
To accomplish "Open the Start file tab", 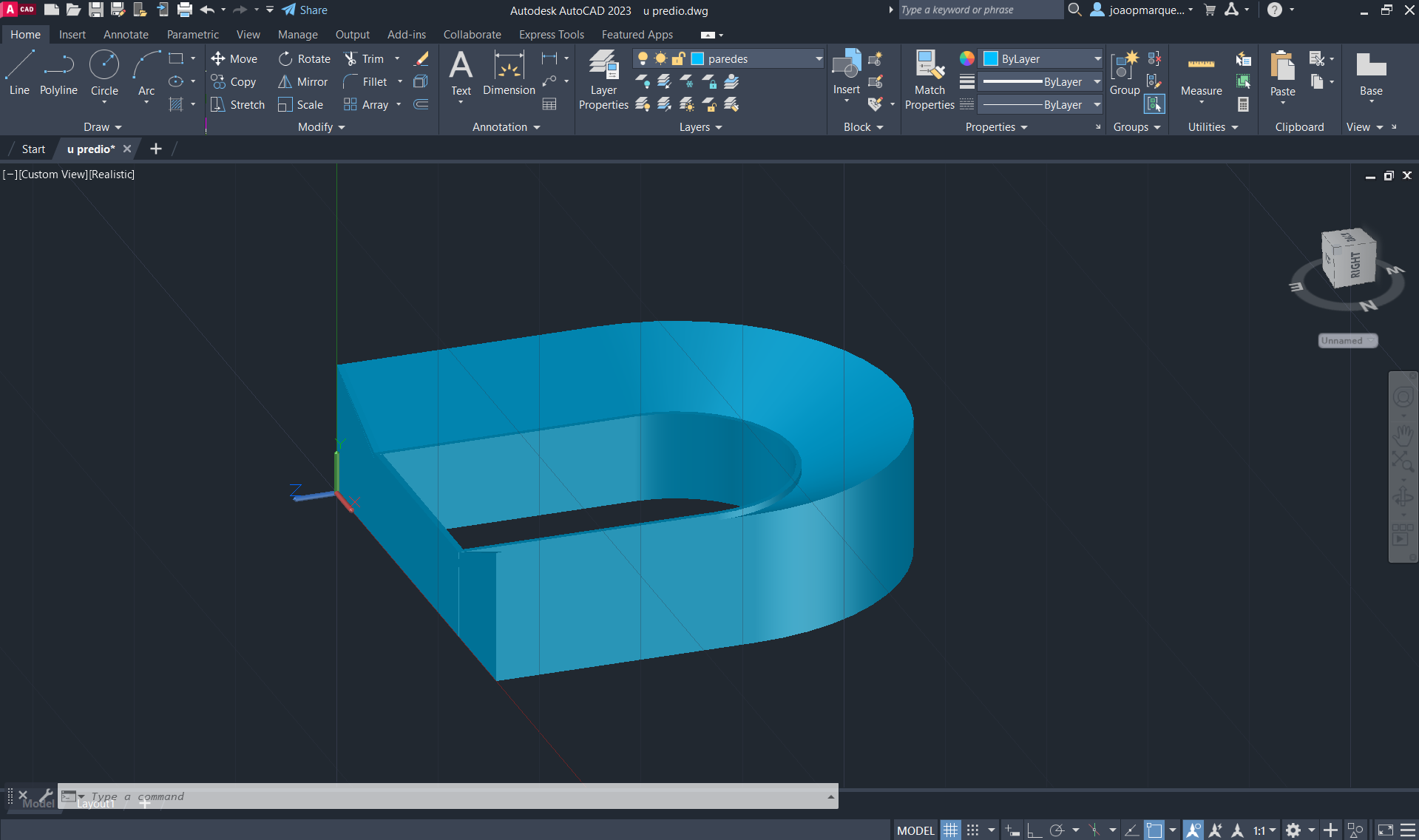I will pos(33,149).
